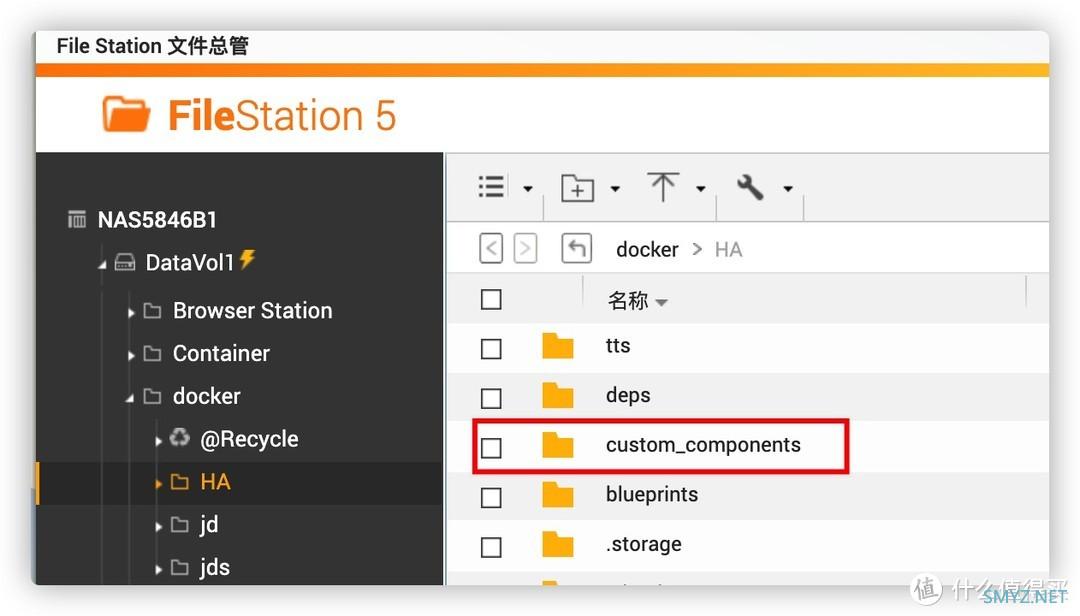Open the wrench tools icon

point(750,187)
